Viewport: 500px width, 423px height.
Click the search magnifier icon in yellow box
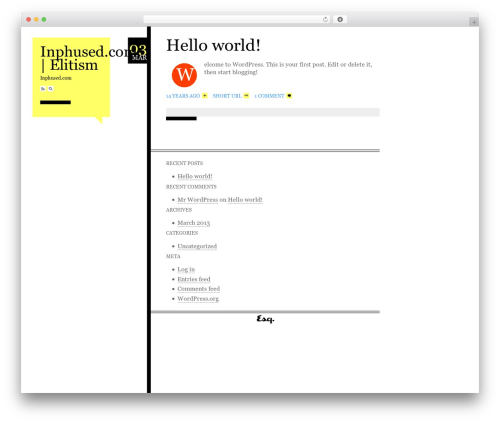(51, 89)
